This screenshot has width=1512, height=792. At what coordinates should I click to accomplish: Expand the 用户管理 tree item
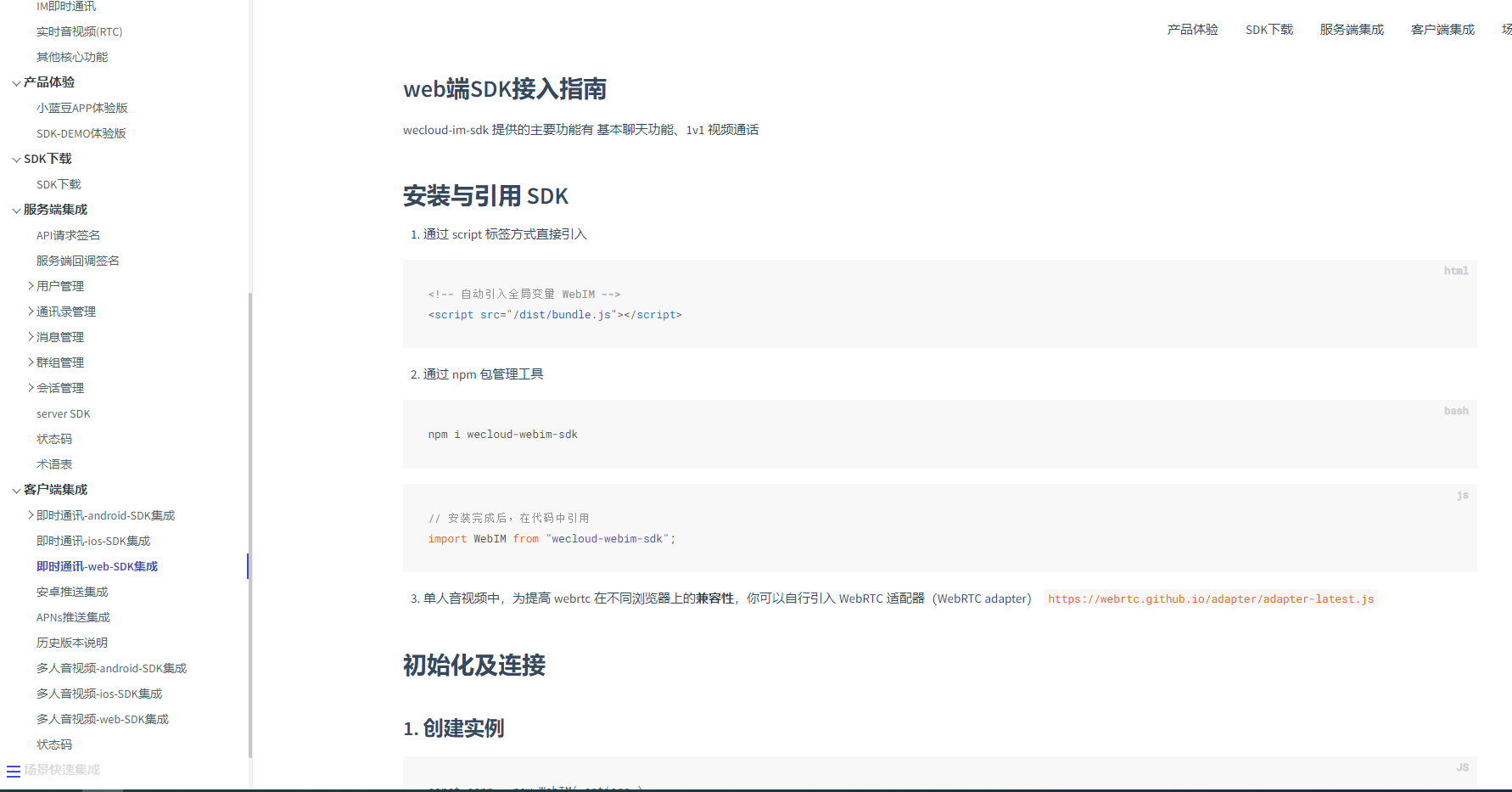tap(31, 286)
